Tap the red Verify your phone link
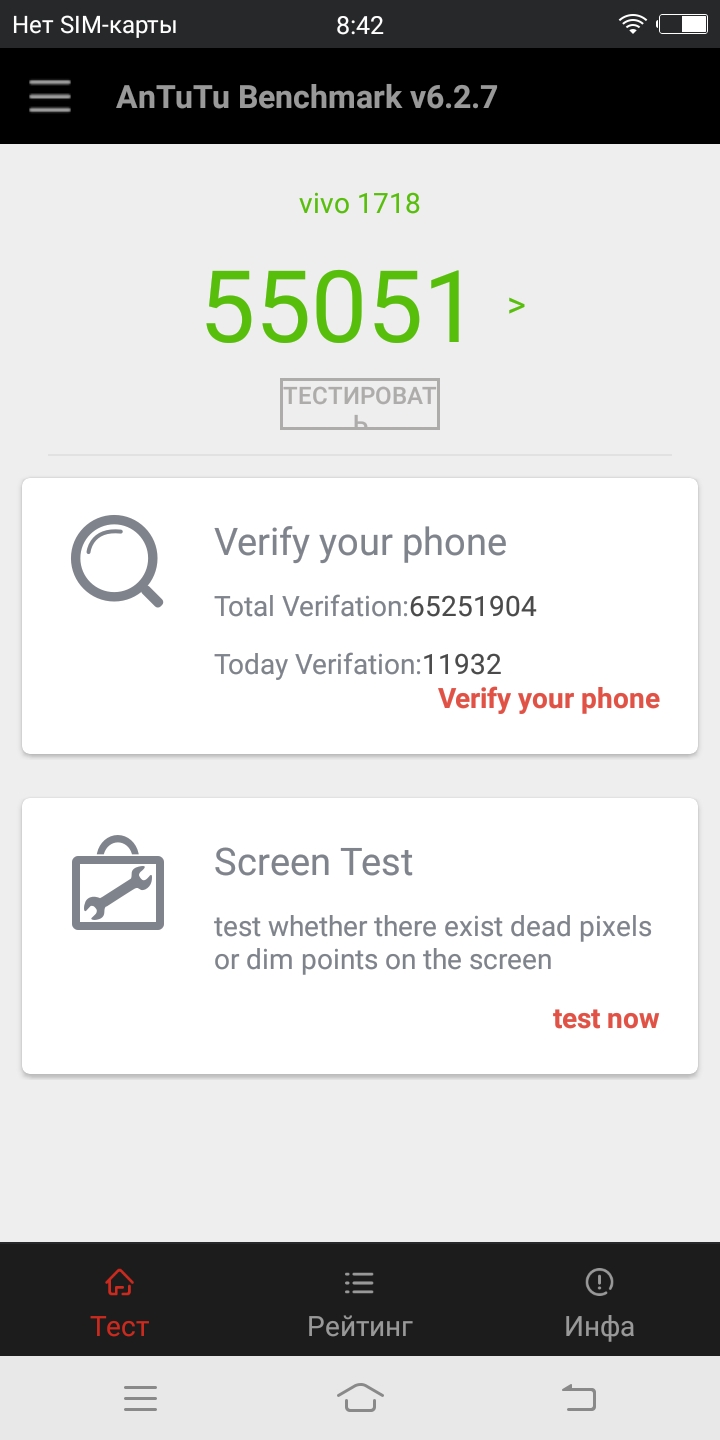The height and width of the screenshot is (1440, 720). tap(549, 699)
